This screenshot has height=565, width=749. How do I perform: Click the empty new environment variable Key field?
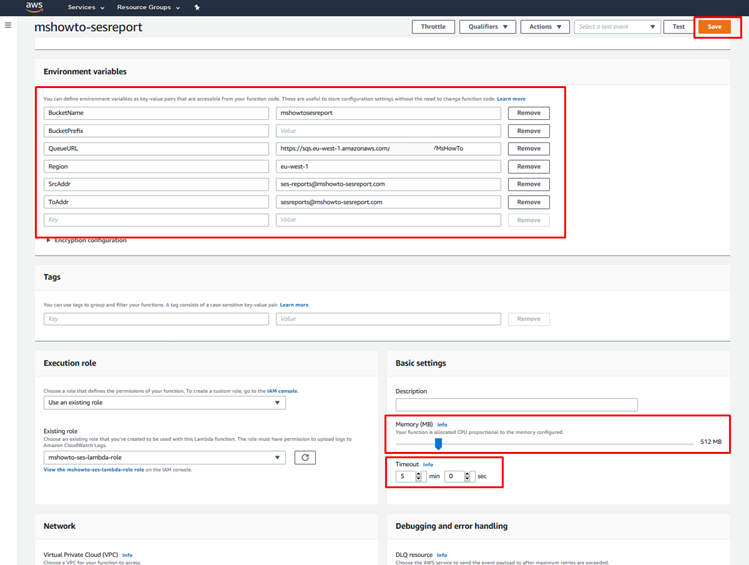coord(156,220)
